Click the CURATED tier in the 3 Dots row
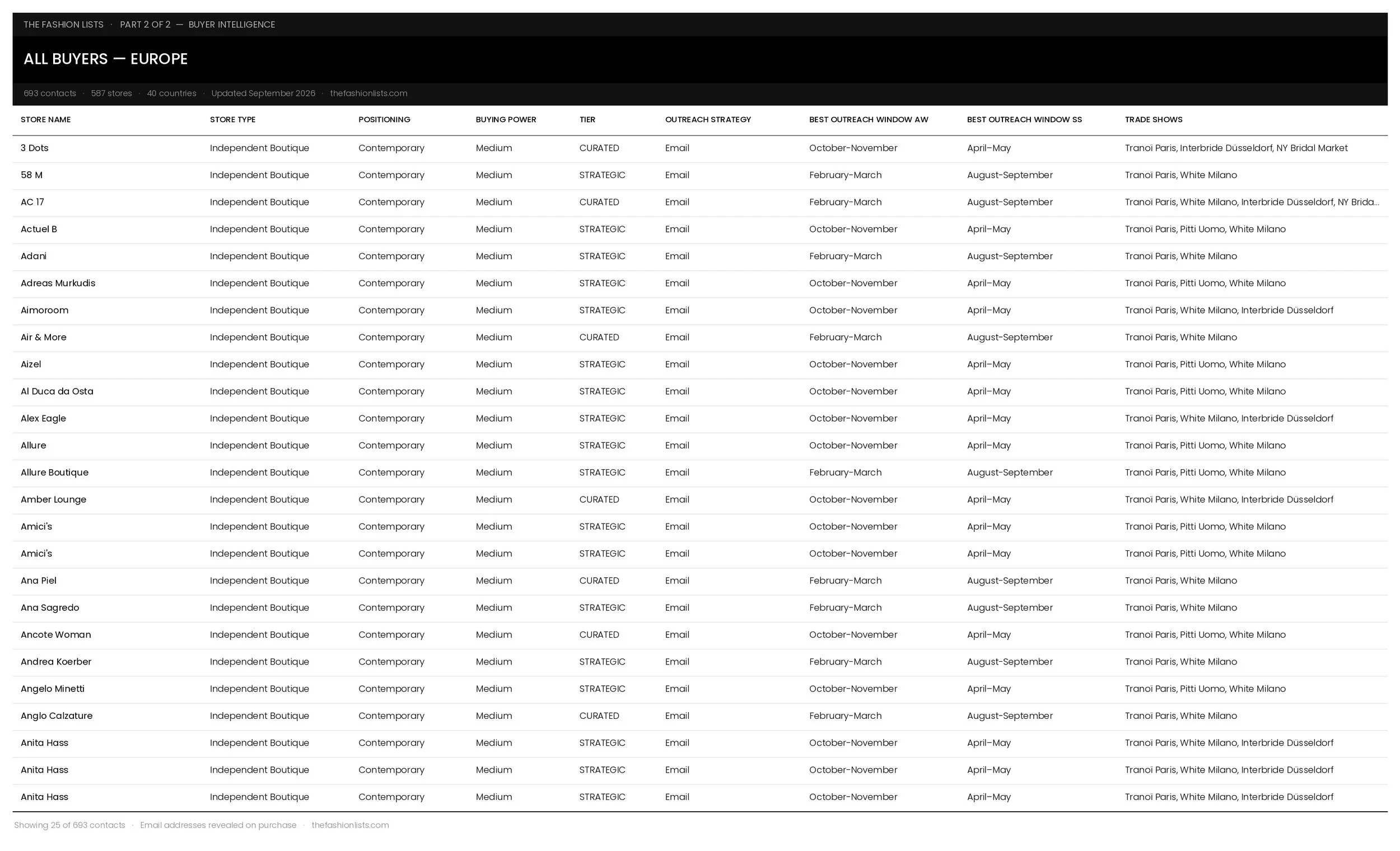 pos(599,148)
